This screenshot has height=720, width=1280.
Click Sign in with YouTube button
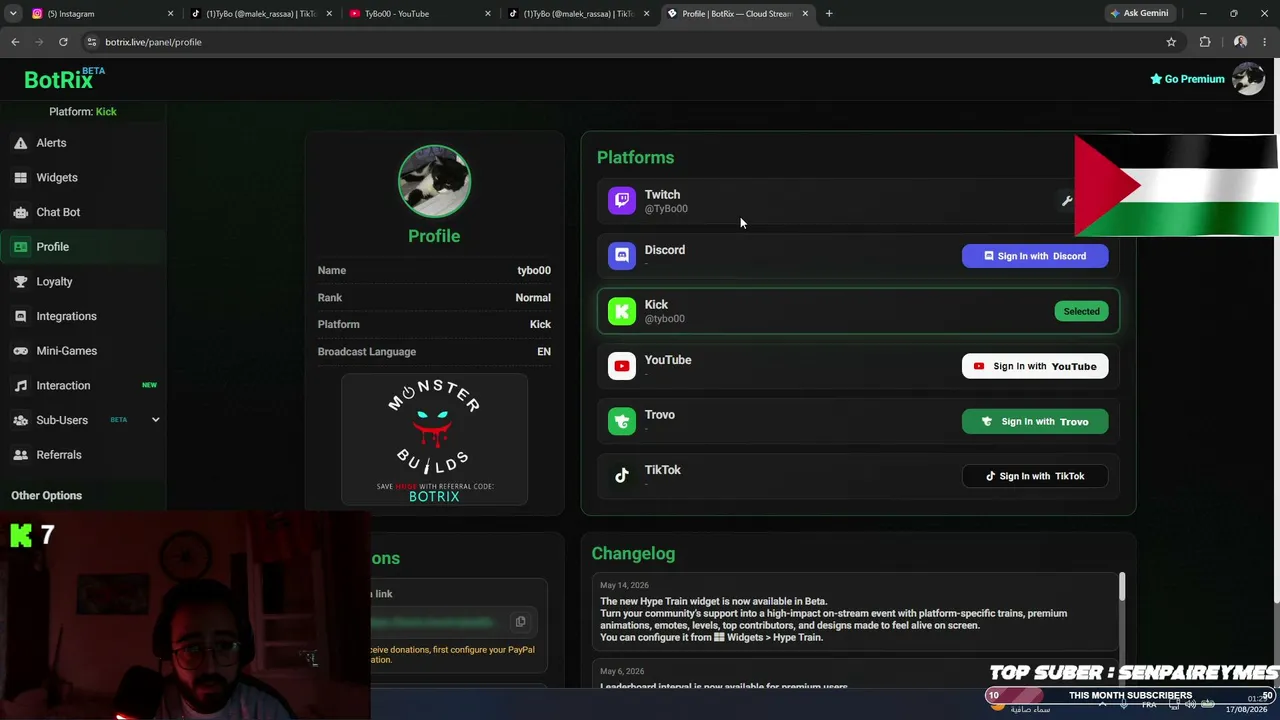(x=1035, y=366)
